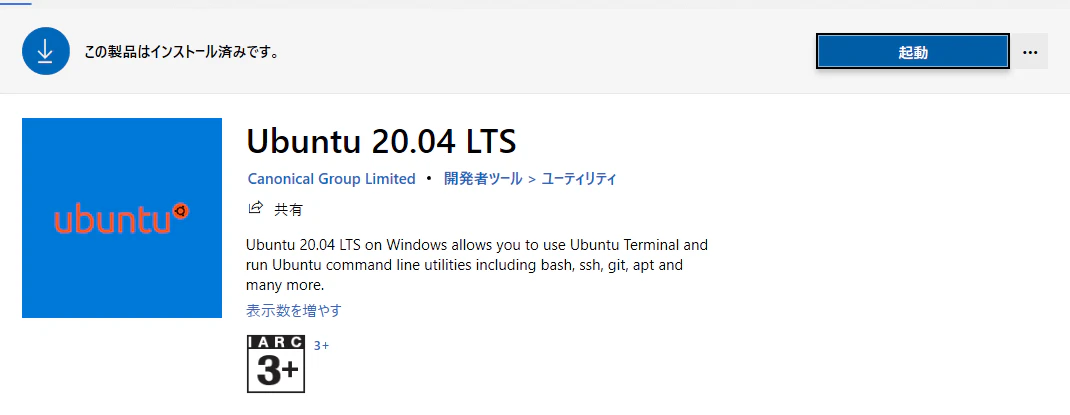Click the IARC 3+ rating badge
The image size is (1070, 415).
(276, 364)
